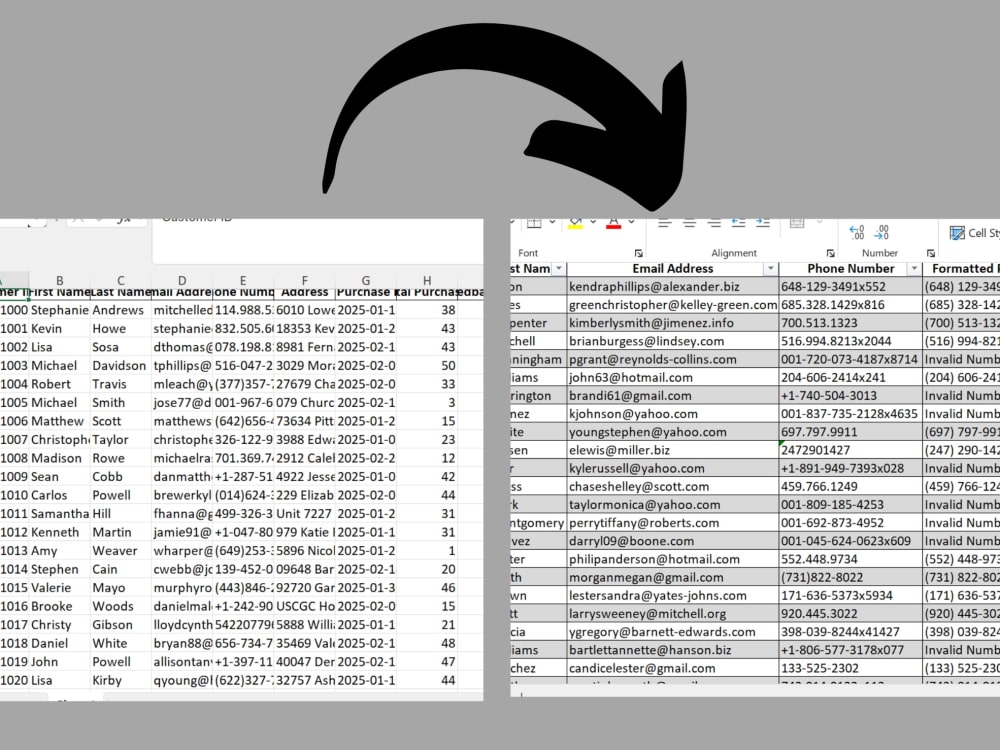Click the Cell Styles icon

click(x=957, y=233)
